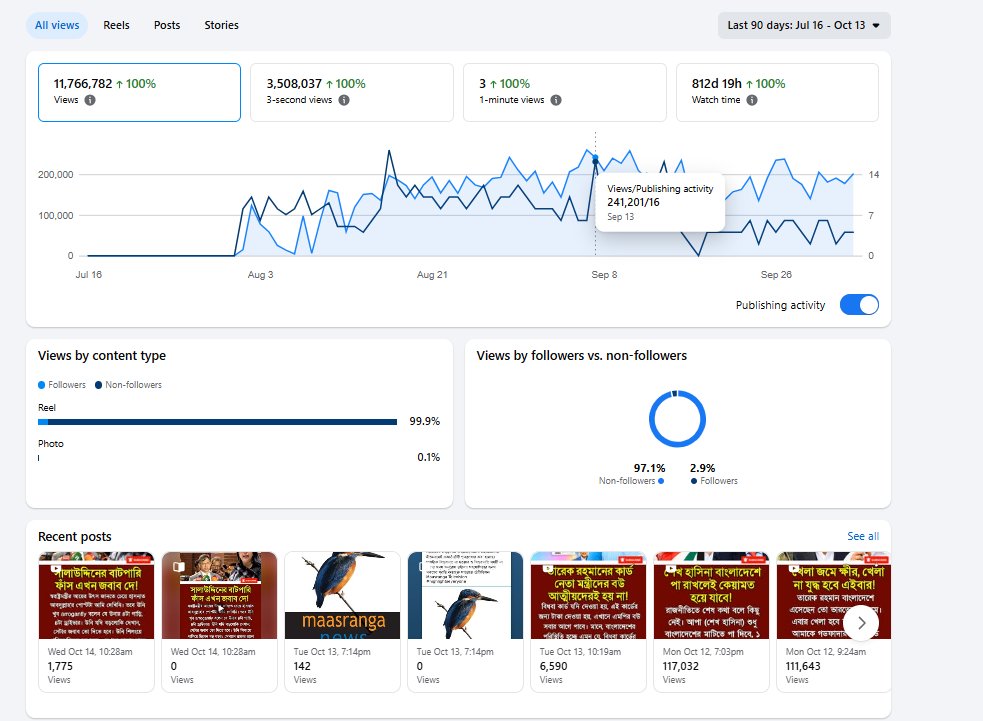Open the post thumbnail with 111,643 views
The image size is (983, 721).
click(834, 596)
